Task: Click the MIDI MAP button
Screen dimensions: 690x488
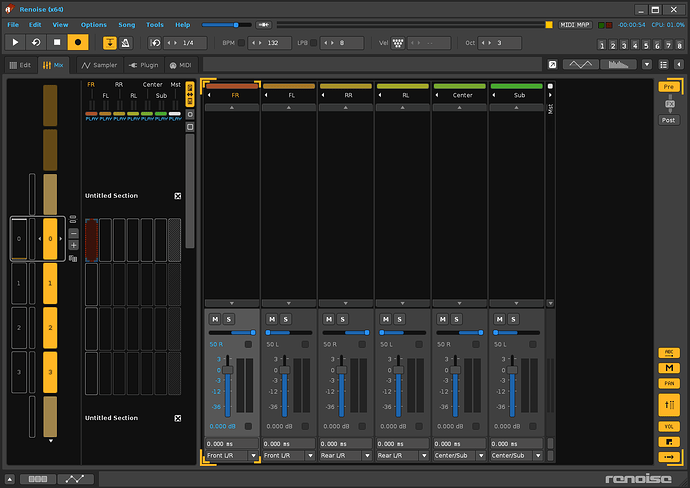Action: [575, 25]
